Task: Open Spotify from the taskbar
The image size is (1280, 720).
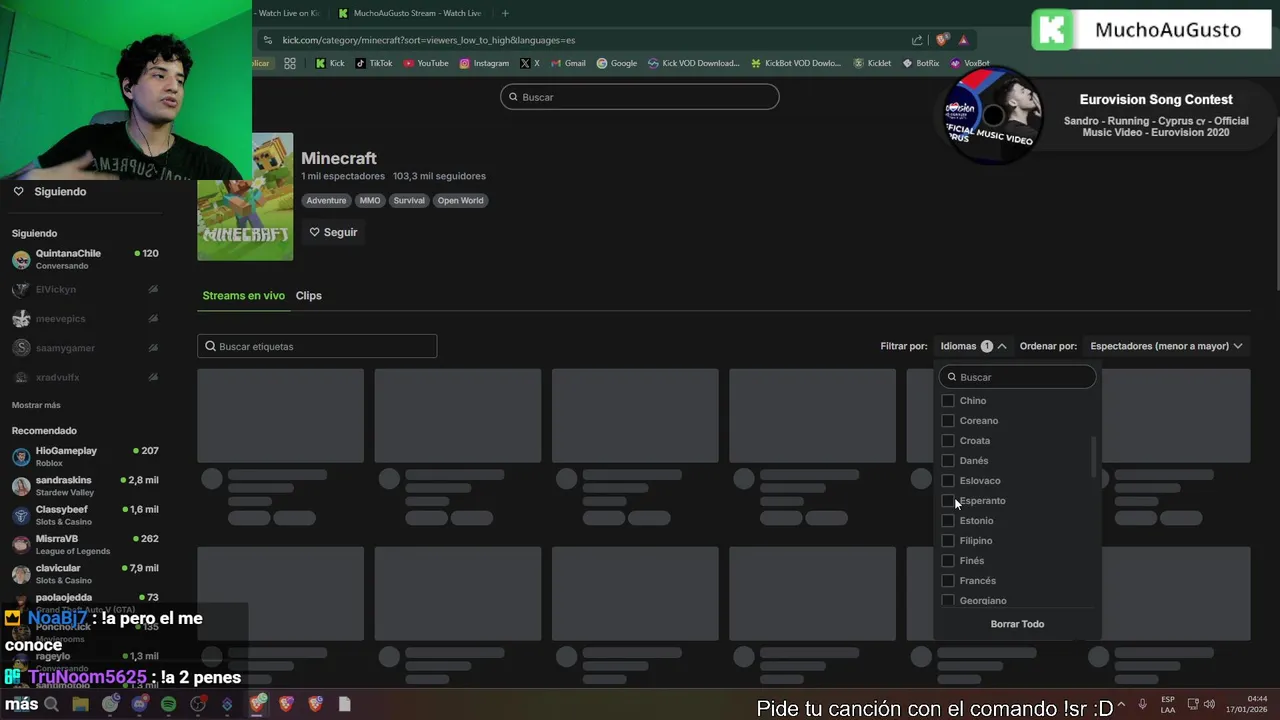Action: 168,704
